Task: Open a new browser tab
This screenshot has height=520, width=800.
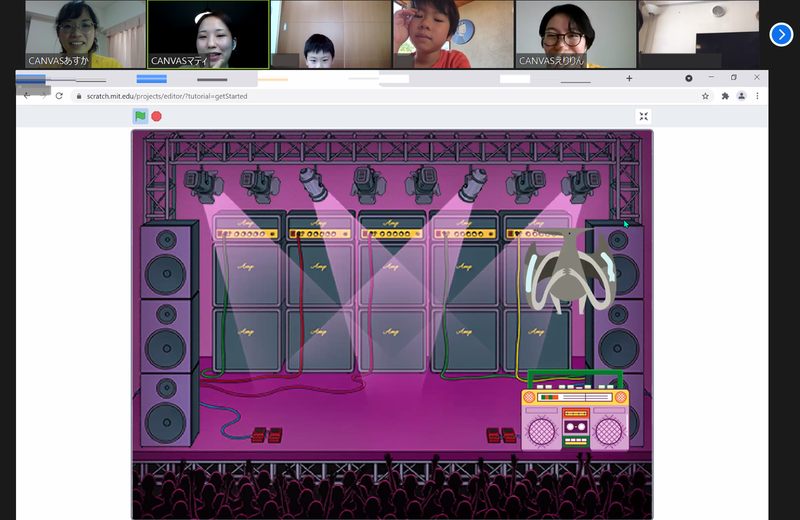Action: (x=629, y=78)
